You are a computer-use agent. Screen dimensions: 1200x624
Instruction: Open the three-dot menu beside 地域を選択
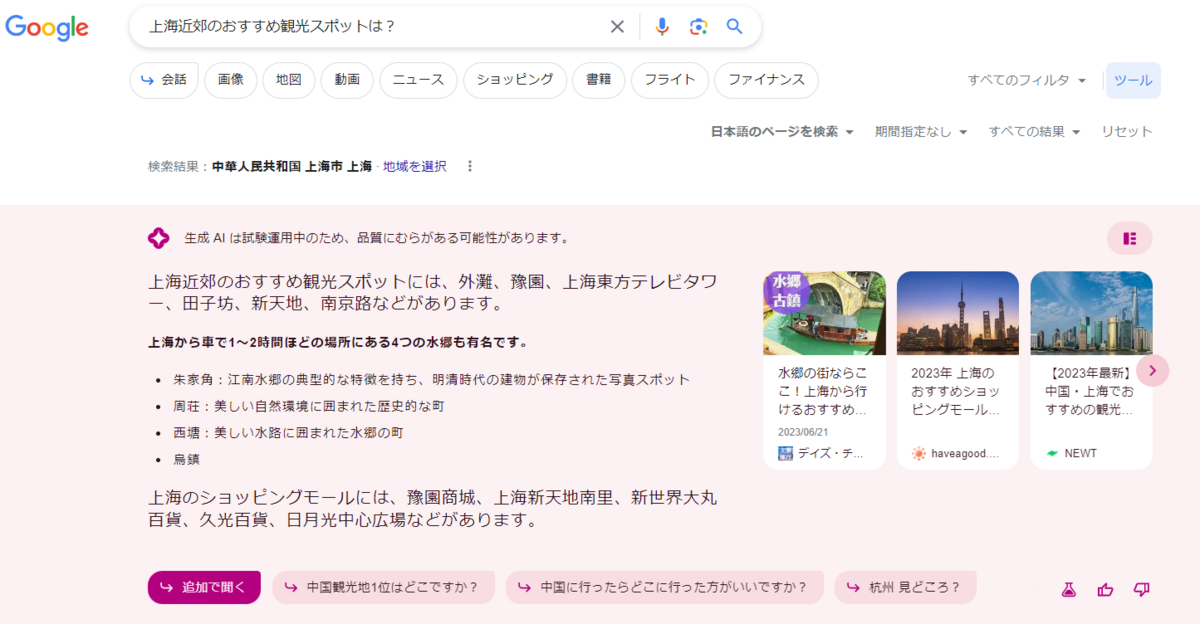pyautogui.click(x=470, y=166)
